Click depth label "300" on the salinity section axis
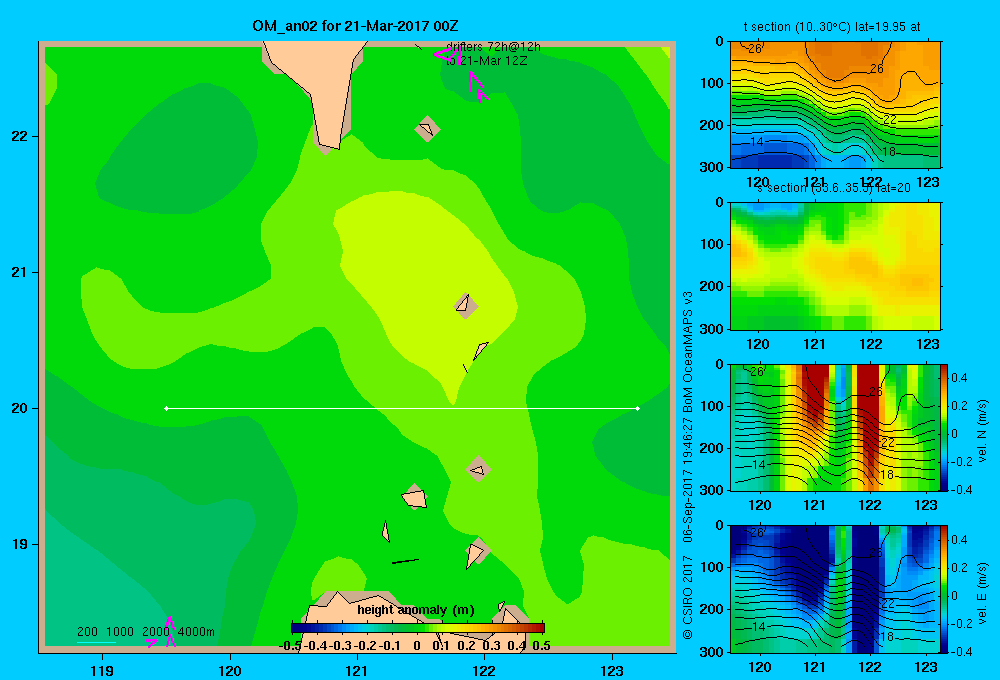Image resolution: width=1000 pixels, height=680 pixels. click(712, 329)
